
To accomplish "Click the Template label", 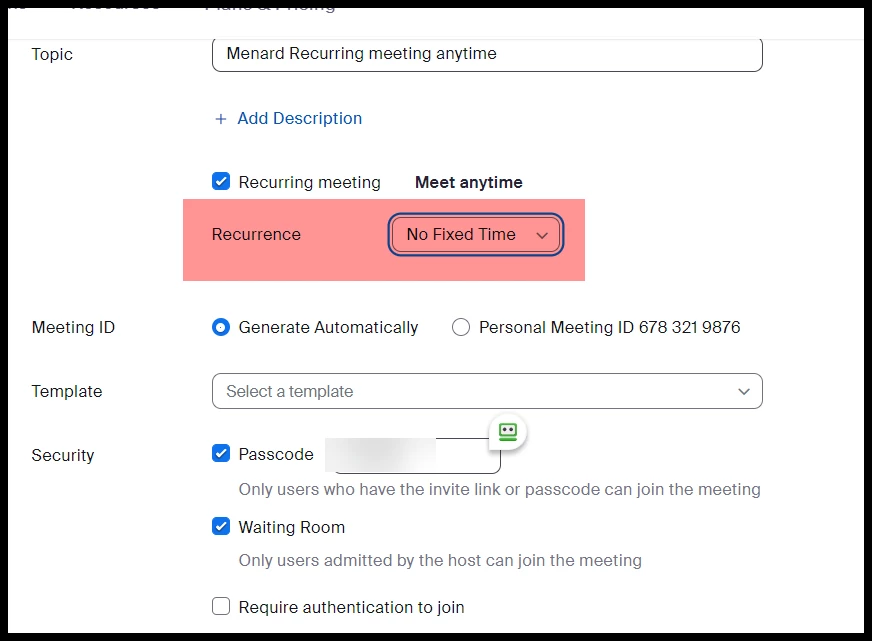I will [67, 391].
